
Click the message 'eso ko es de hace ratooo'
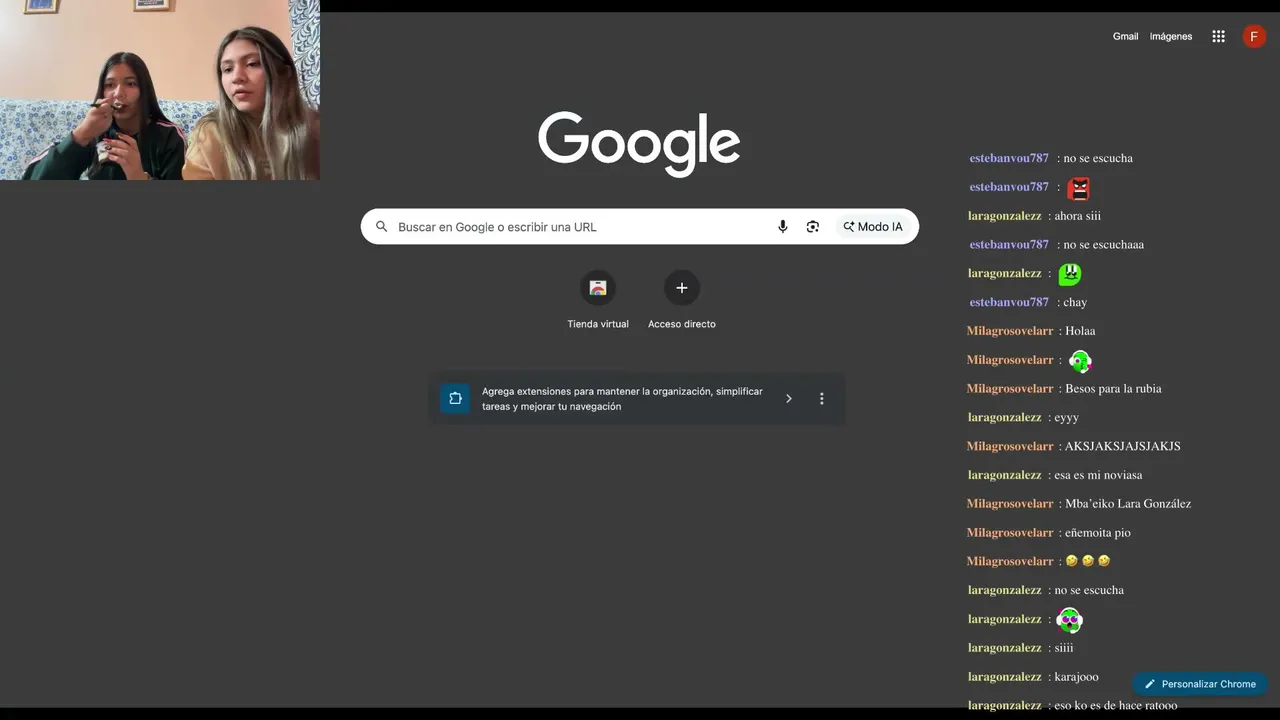click(1116, 705)
